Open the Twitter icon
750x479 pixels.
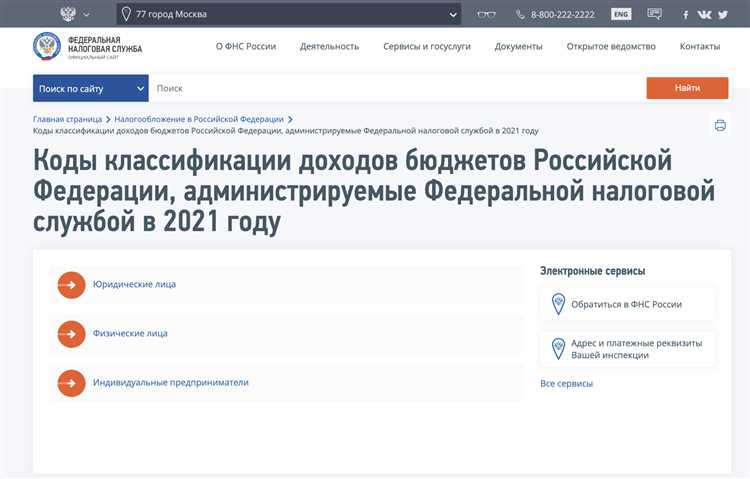point(723,14)
